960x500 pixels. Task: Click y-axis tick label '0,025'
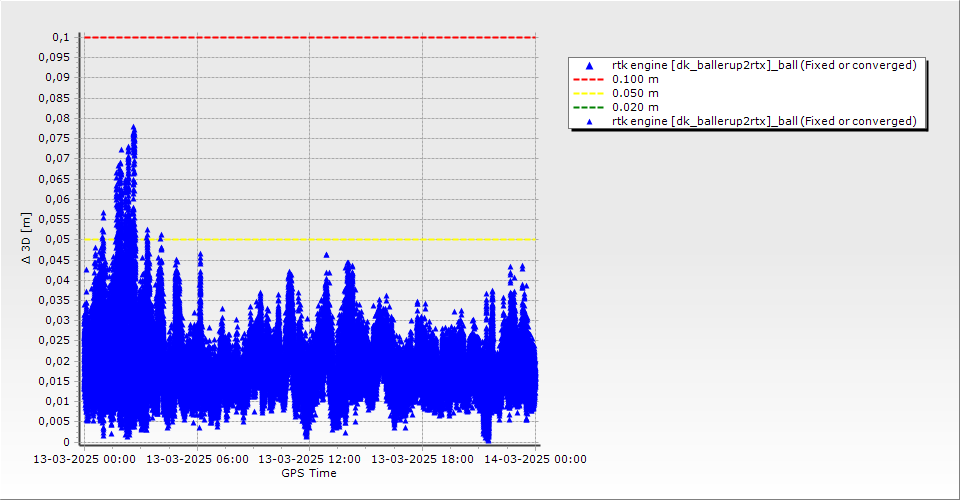(54, 340)
